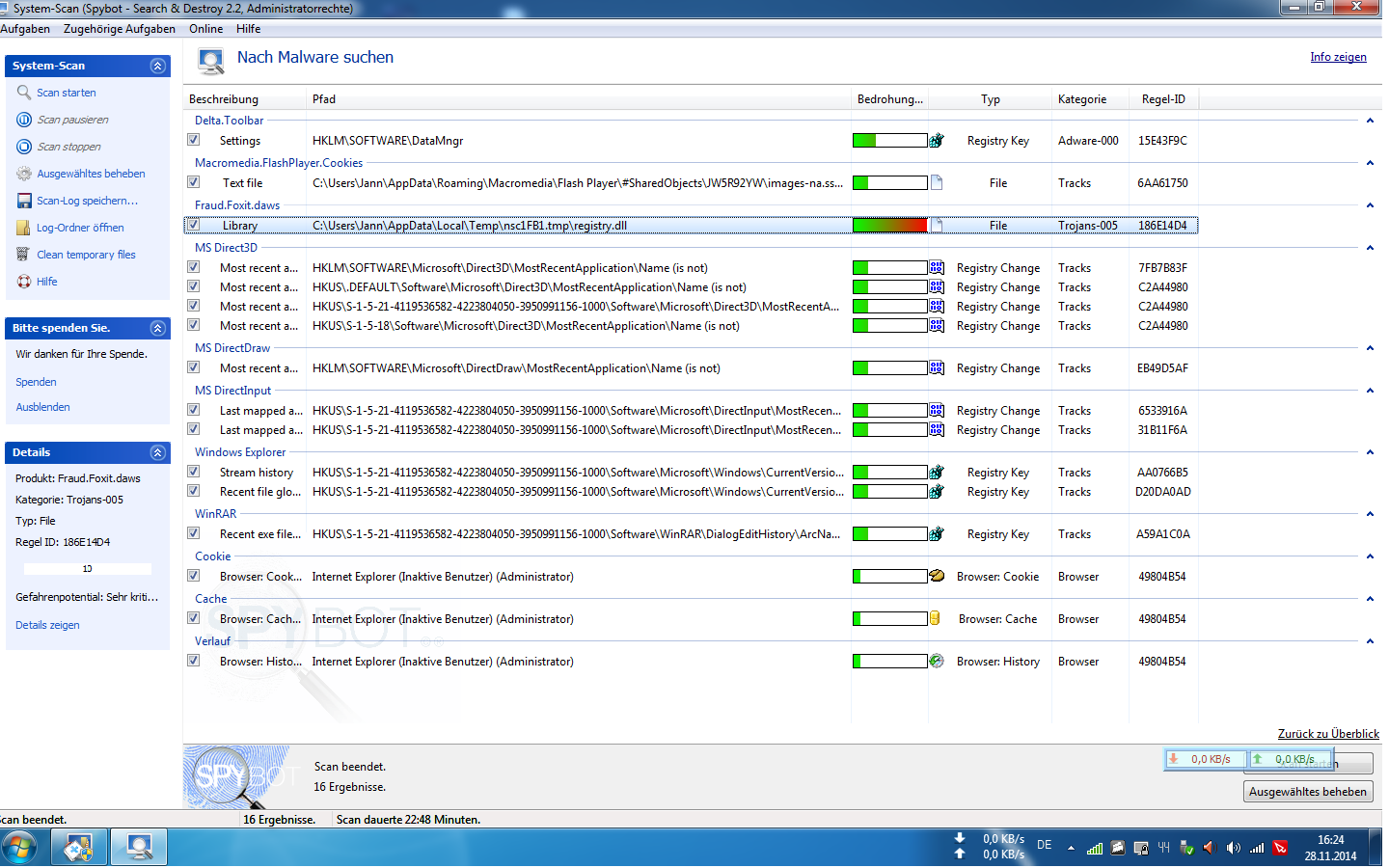Toggle checkbox for DirectDraw Most recent row

[193, 367]
